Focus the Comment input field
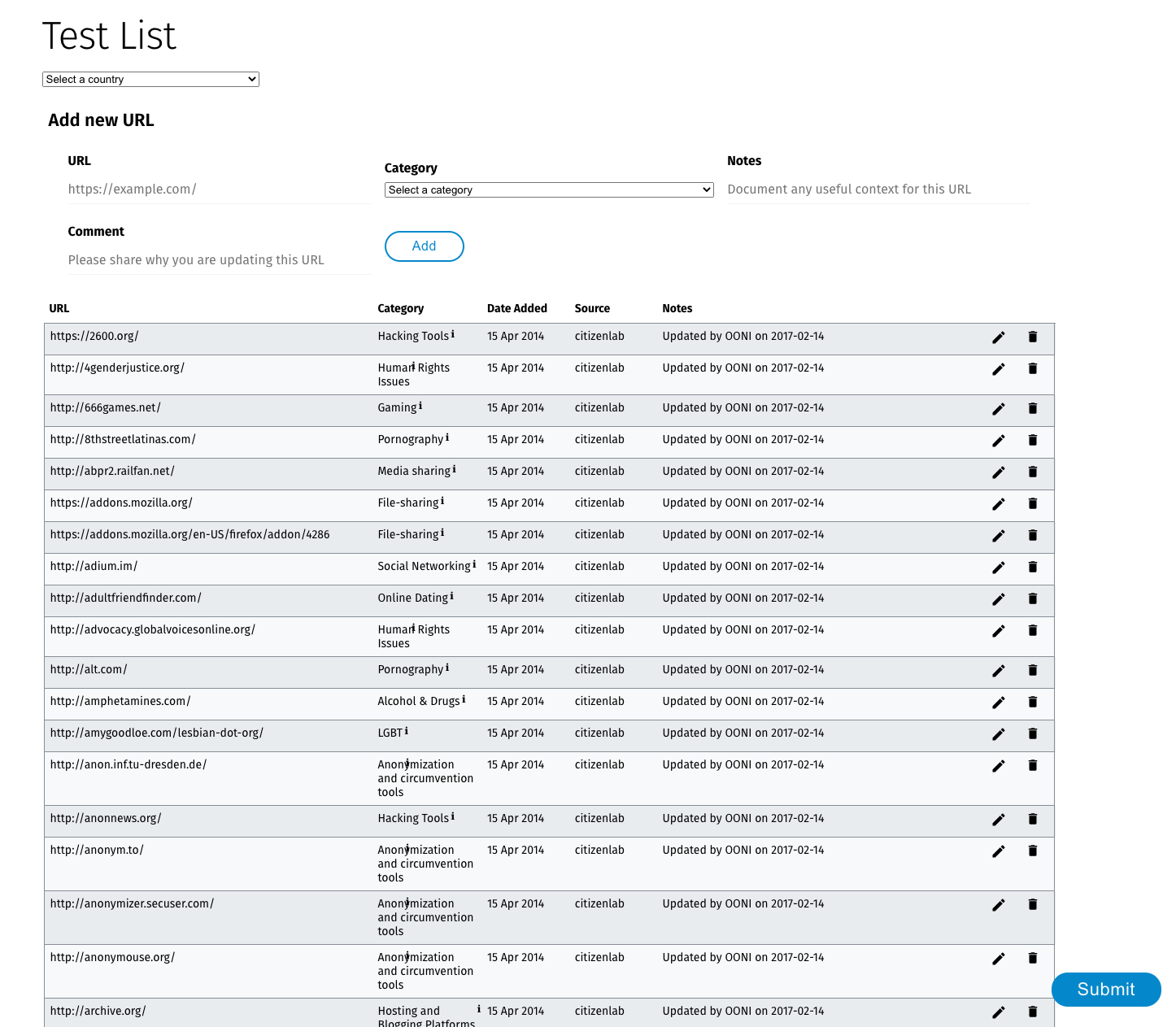 [x=218, y=260]
